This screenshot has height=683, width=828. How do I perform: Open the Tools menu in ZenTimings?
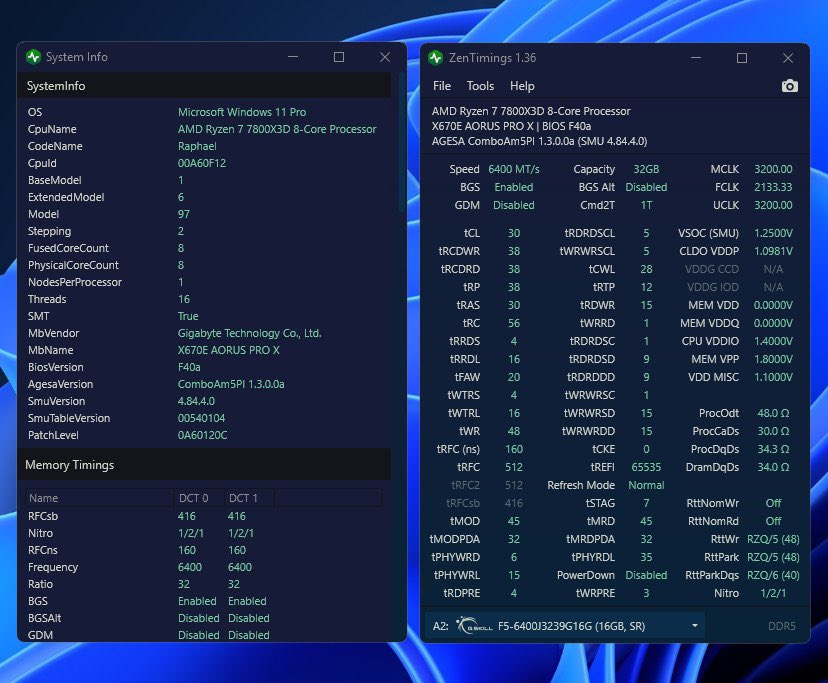click(480, 86)
